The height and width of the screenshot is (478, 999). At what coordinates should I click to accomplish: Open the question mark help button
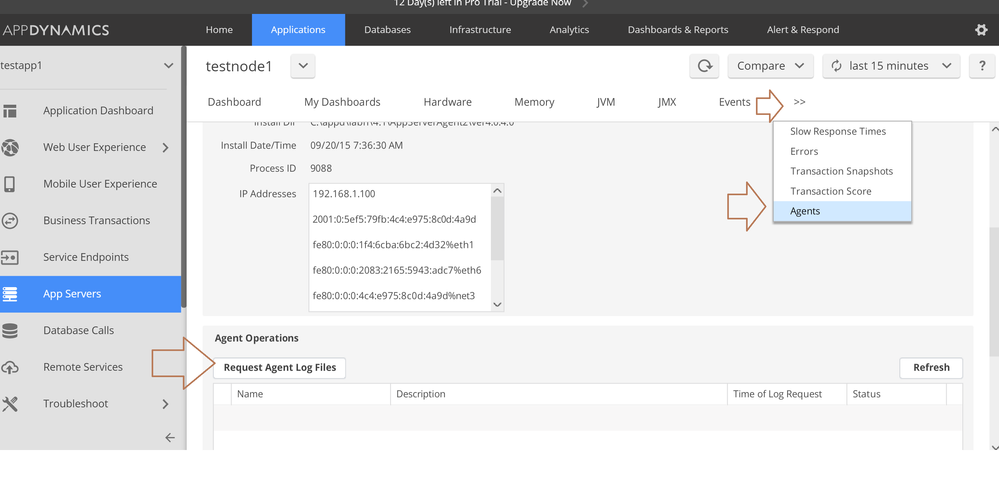[982, 66]
